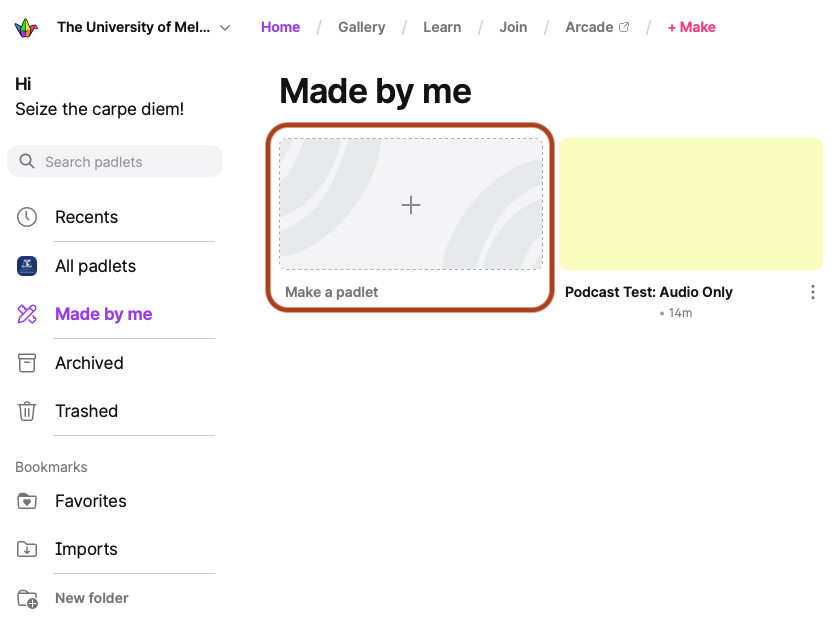This screenshot has height=627, width=835.
Task: Click the Trashed bin icon
Action: [27, 411]
